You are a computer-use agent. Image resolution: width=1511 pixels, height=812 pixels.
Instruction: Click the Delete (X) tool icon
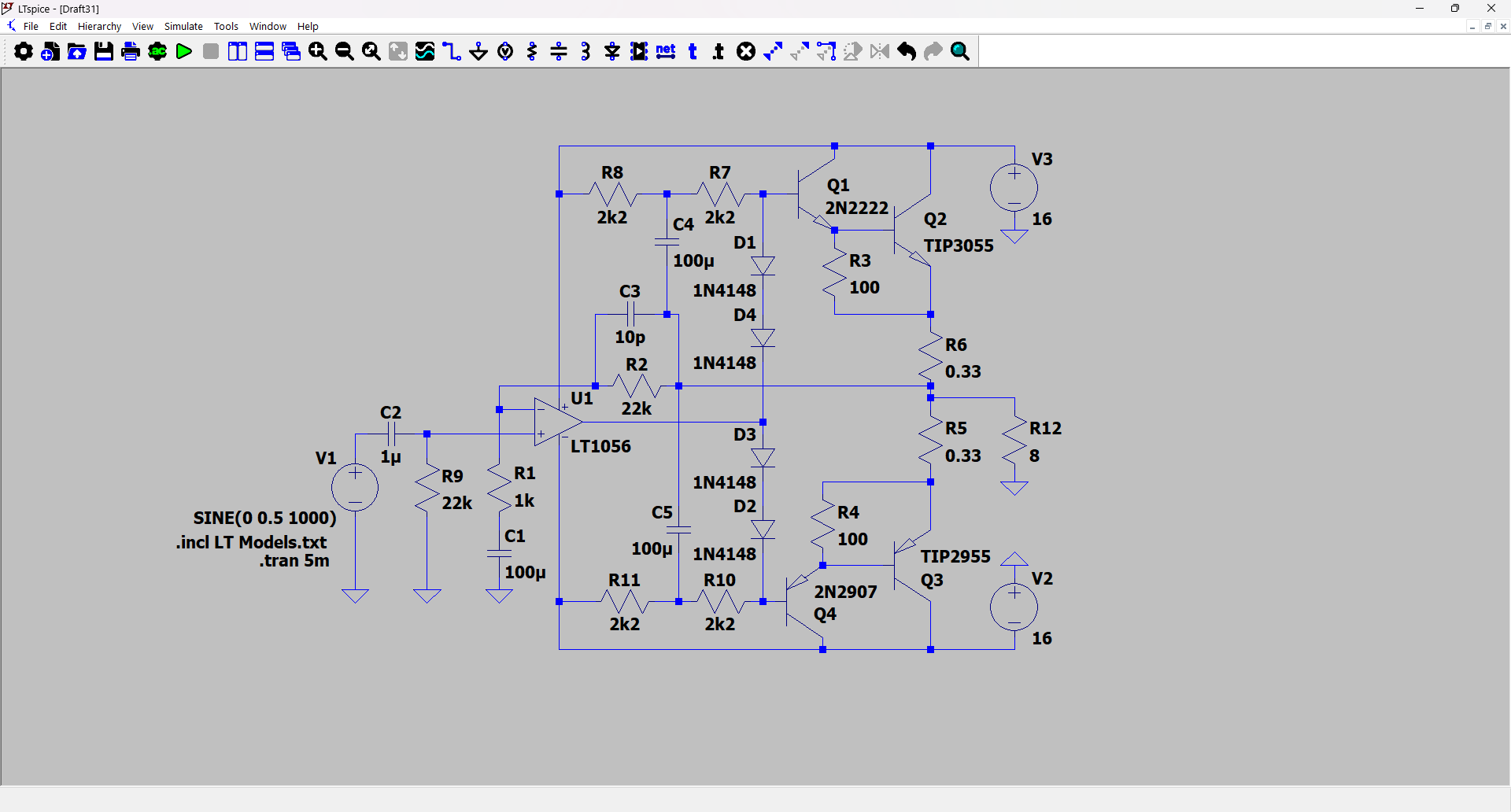746,52
